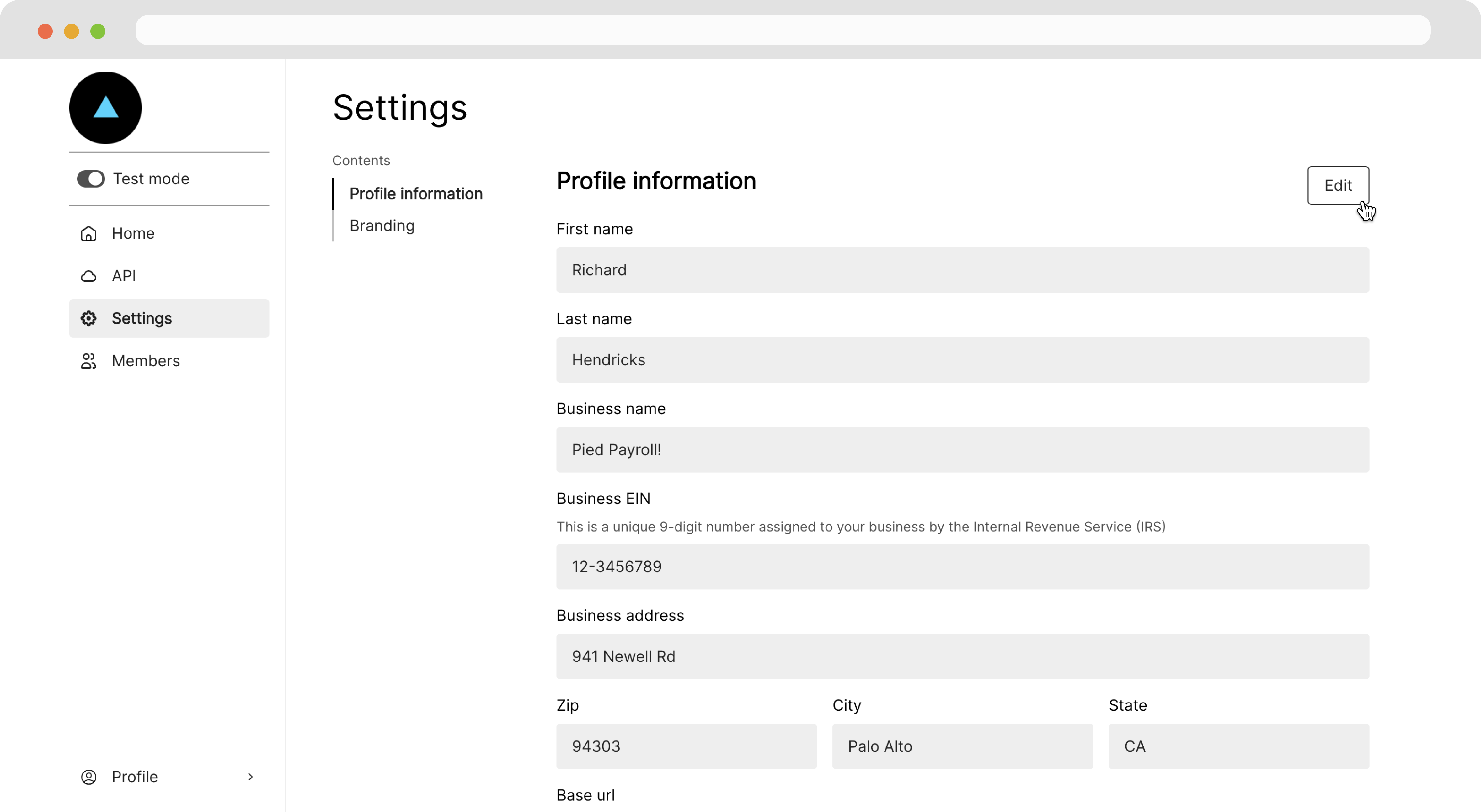Click the Home house icon
This screenshot has width=1481, height=812.
pyautogui.click(x=88, y=233)
